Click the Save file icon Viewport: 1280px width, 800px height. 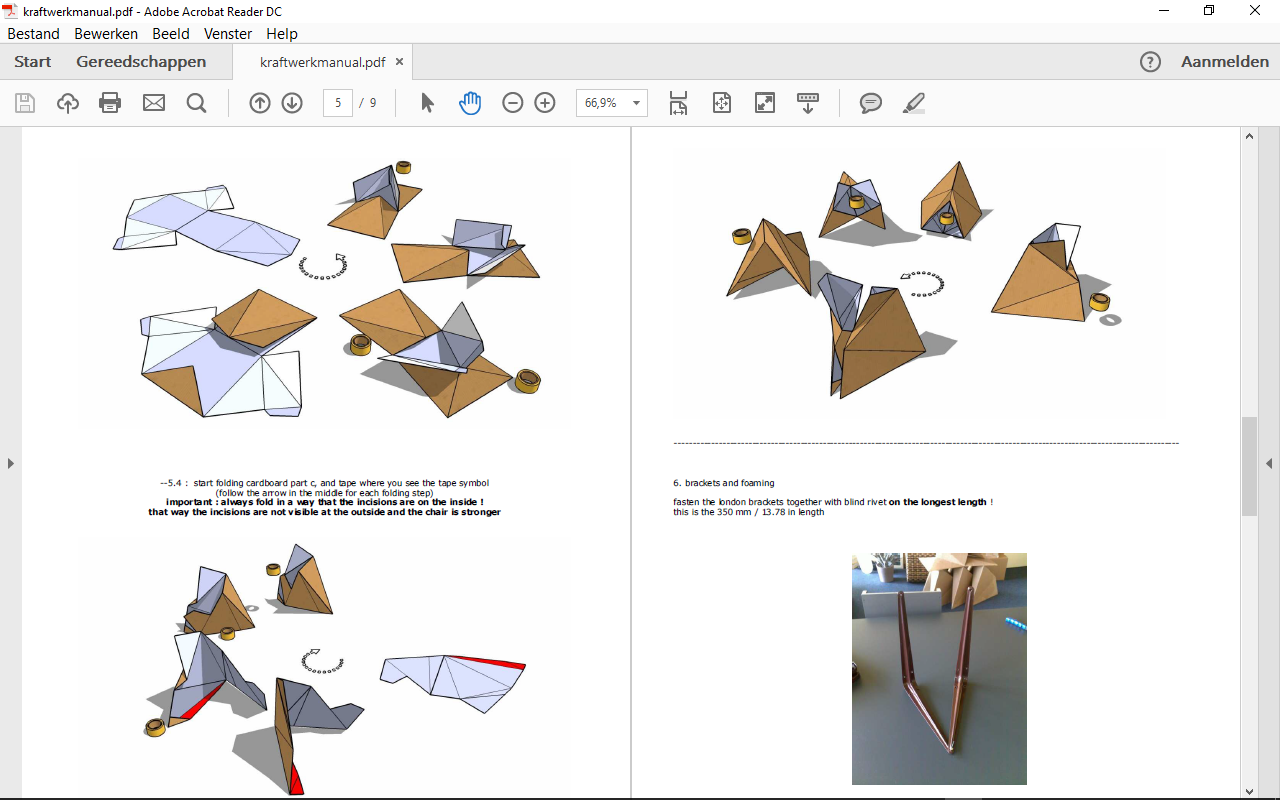pyautogui.click(x=25, y=102)
